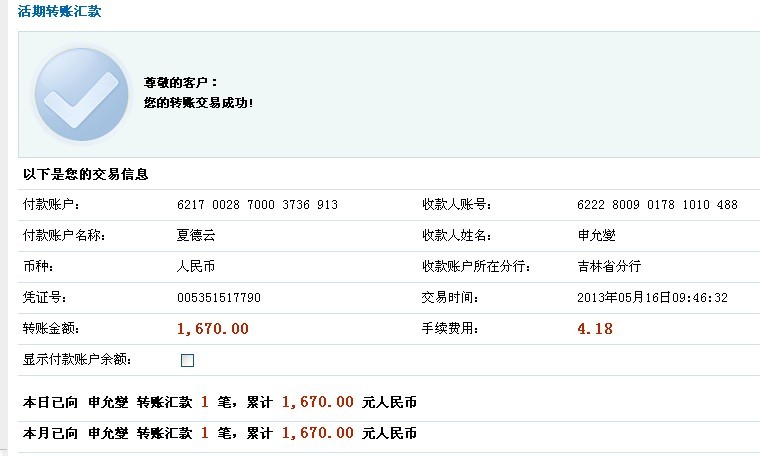Image resolution: width=760 pixels, height=456 pixels.
Task: Click the transfer amount 1,670.00 in the 转账金额 row
Action: click(212, 329)
